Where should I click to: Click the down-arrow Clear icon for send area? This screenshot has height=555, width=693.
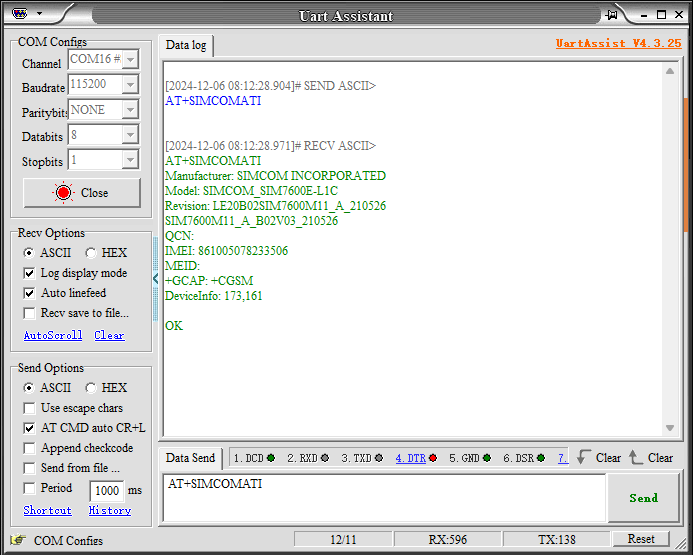coord(585,458)
